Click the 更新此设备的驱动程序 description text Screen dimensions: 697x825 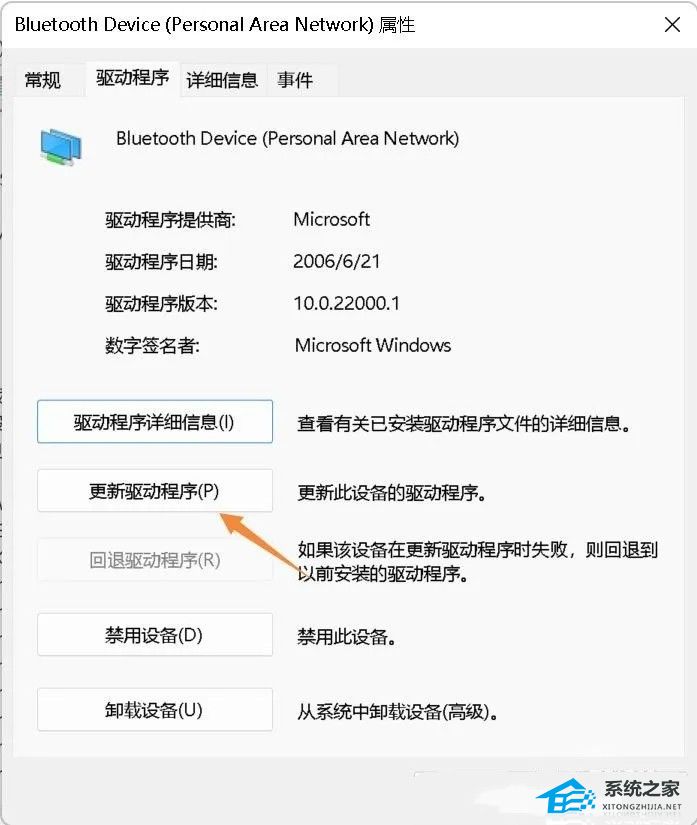[391, 493]
